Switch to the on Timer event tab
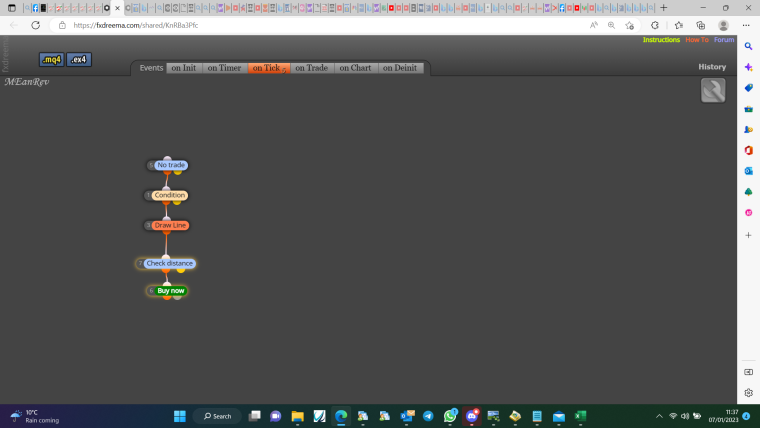The image size is (760, 428). 224,68
